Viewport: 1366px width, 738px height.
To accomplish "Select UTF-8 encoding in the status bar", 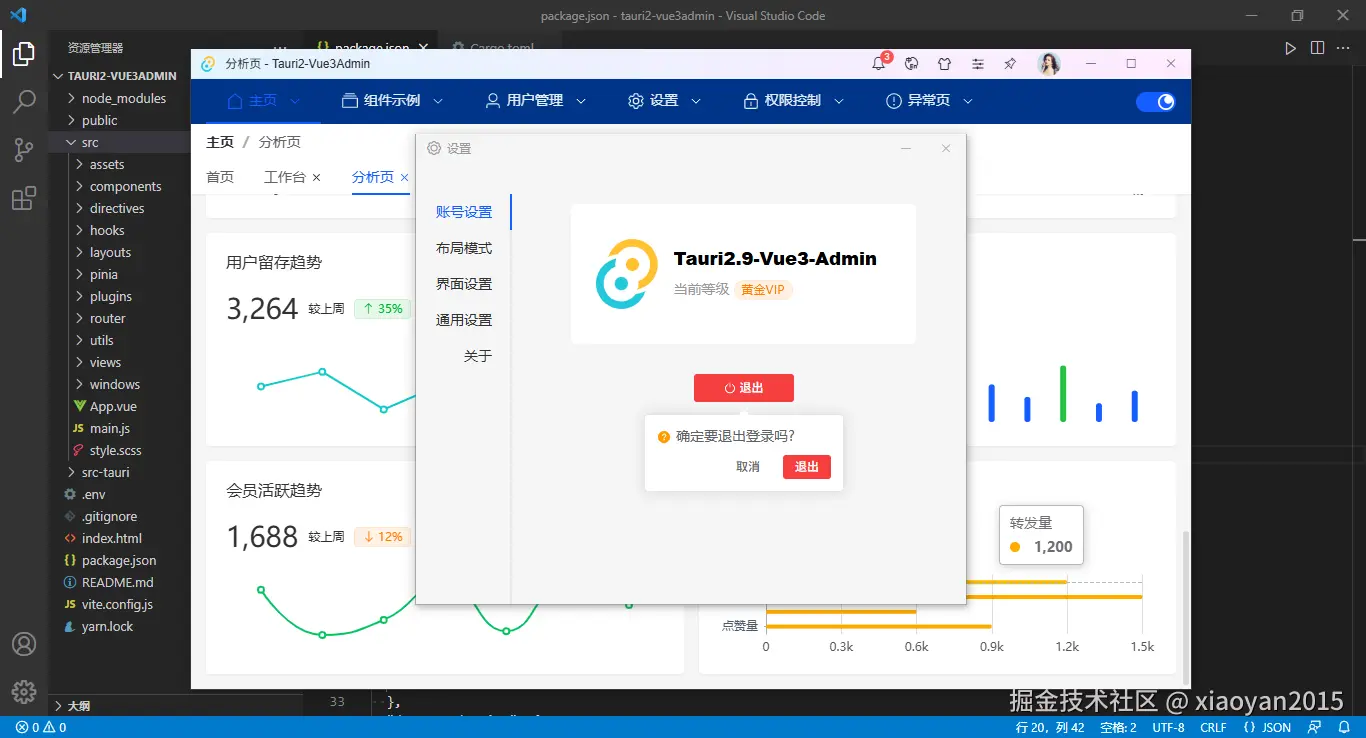I will [1167, 727].
